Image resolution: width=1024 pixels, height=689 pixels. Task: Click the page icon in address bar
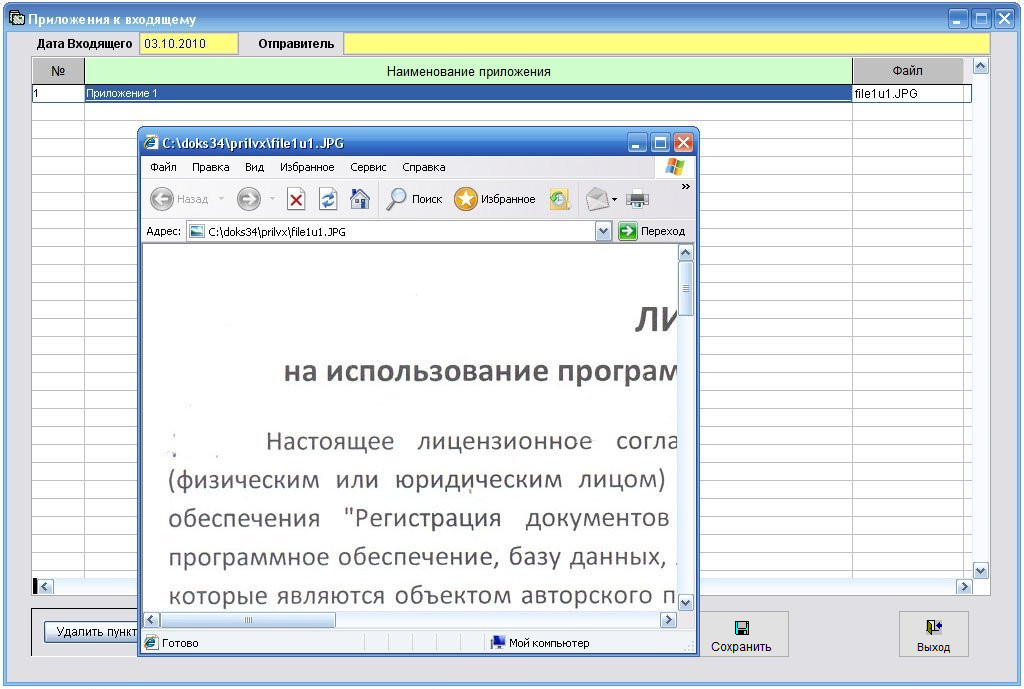point(196,231)
